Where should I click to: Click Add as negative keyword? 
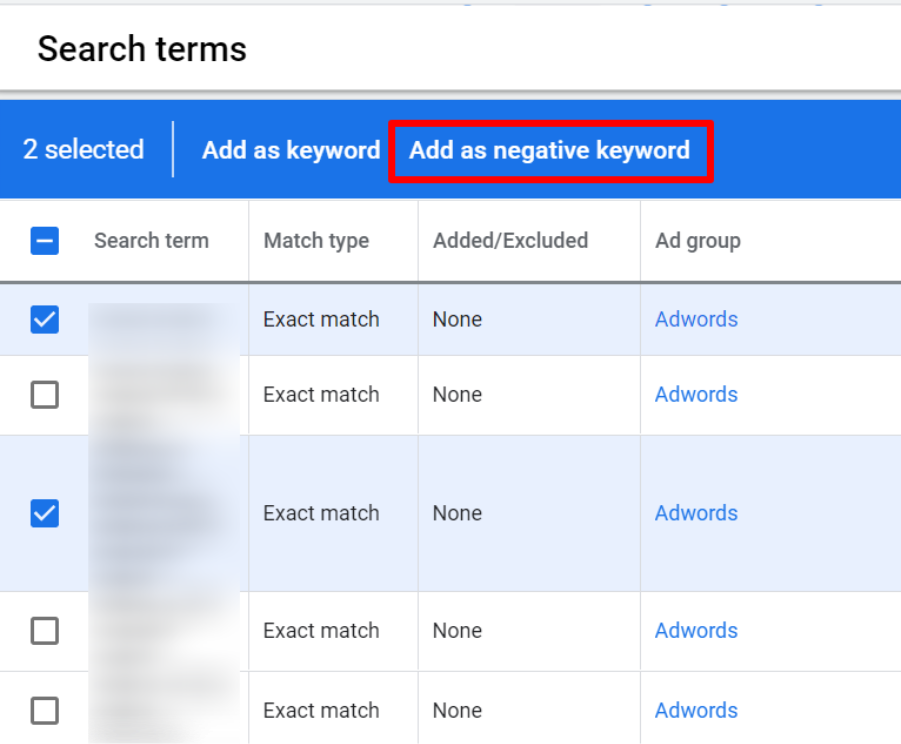[549, 150]
